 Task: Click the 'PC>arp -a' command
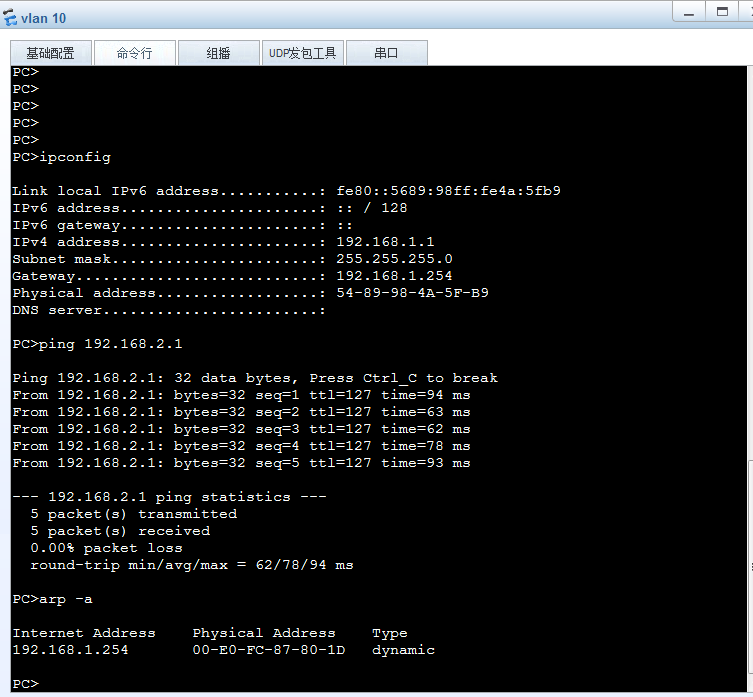(x=52, y=599)
